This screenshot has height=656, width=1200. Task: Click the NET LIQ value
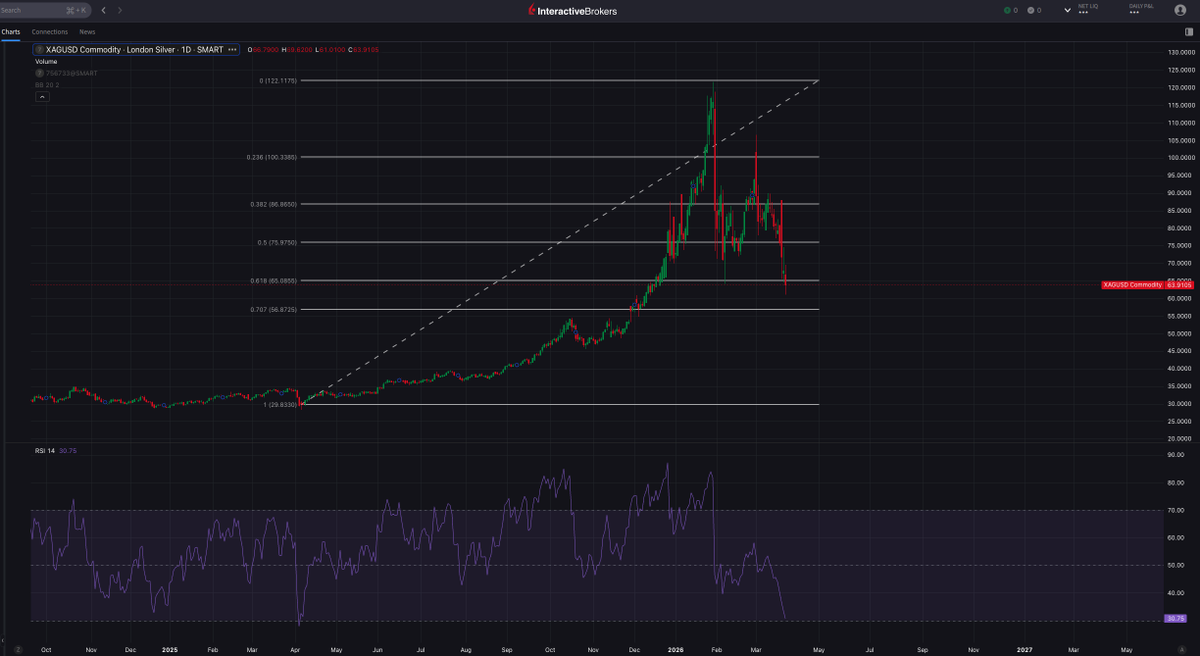coord(1085,14)
